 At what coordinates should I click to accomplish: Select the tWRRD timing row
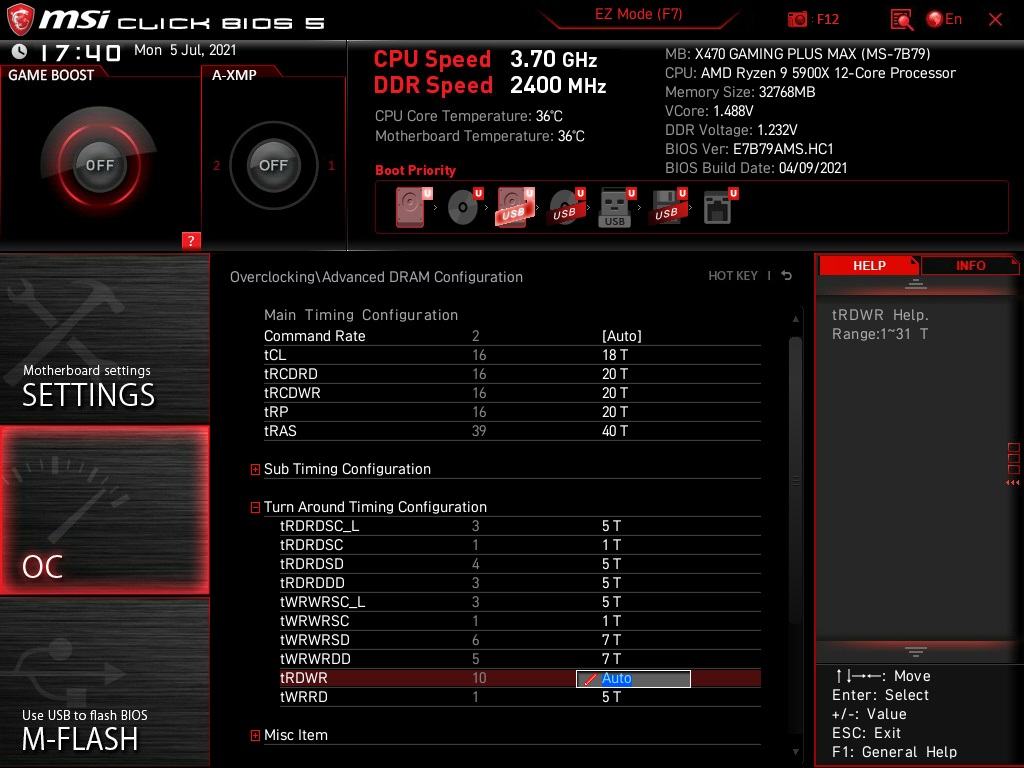[520, 697]
